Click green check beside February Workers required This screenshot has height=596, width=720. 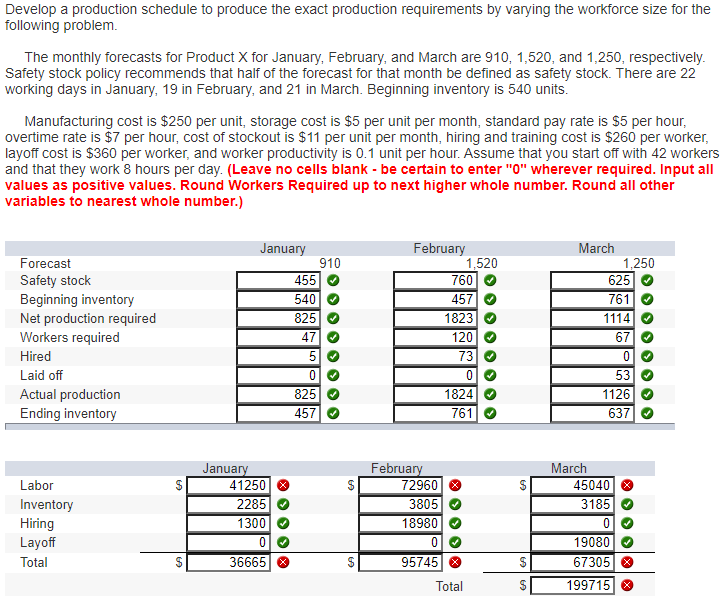click(490, 337)
